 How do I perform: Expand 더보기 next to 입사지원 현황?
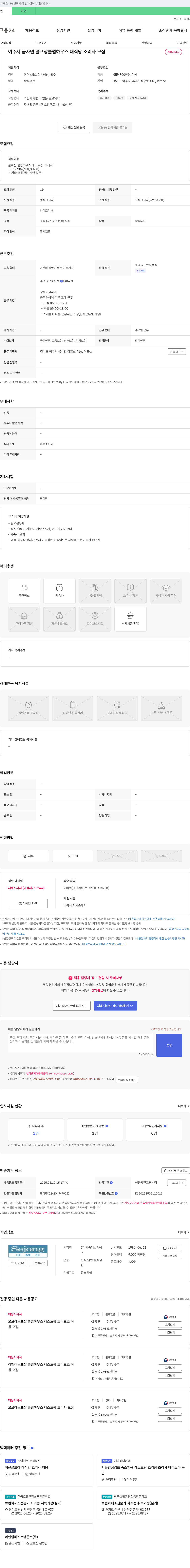(x=183, y=1106)
